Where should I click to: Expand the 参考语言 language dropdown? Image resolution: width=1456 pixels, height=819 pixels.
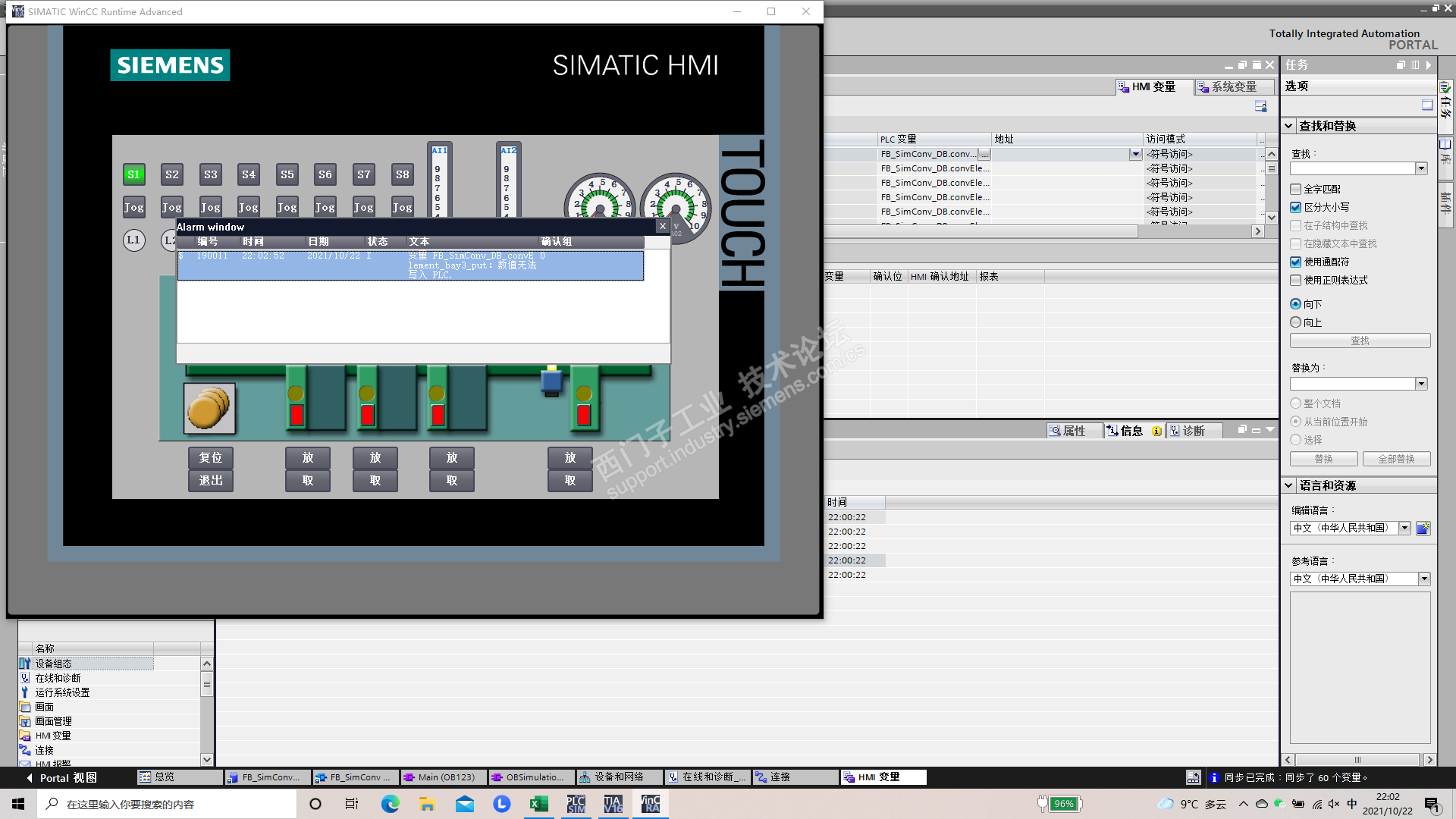1424,579
